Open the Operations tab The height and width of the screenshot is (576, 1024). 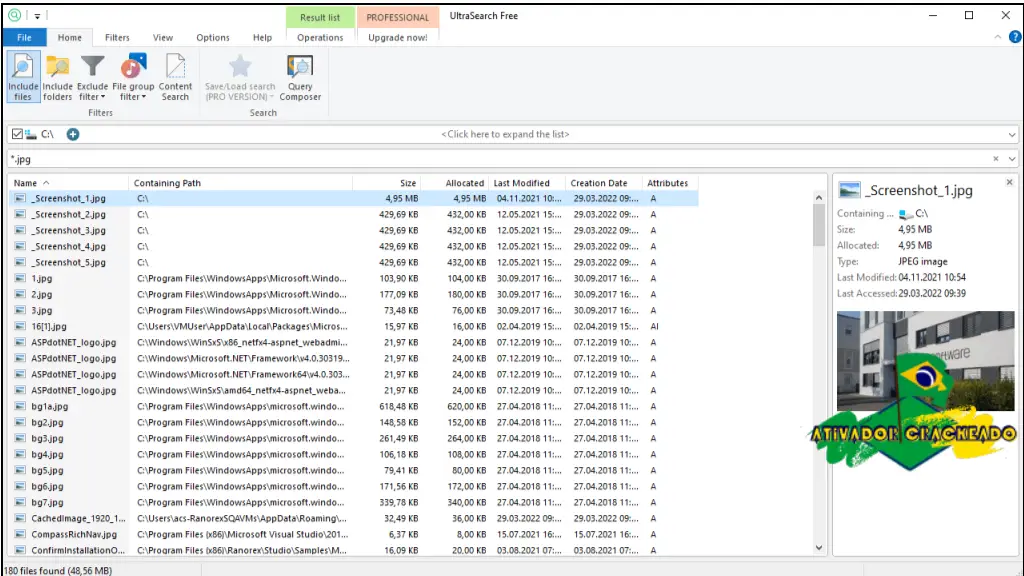pos(320,37)
